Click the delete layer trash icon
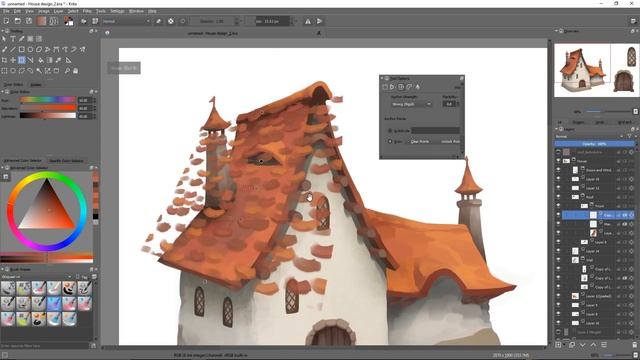Image resolution: width=640 pixels, height=360 pixels. 634,345
